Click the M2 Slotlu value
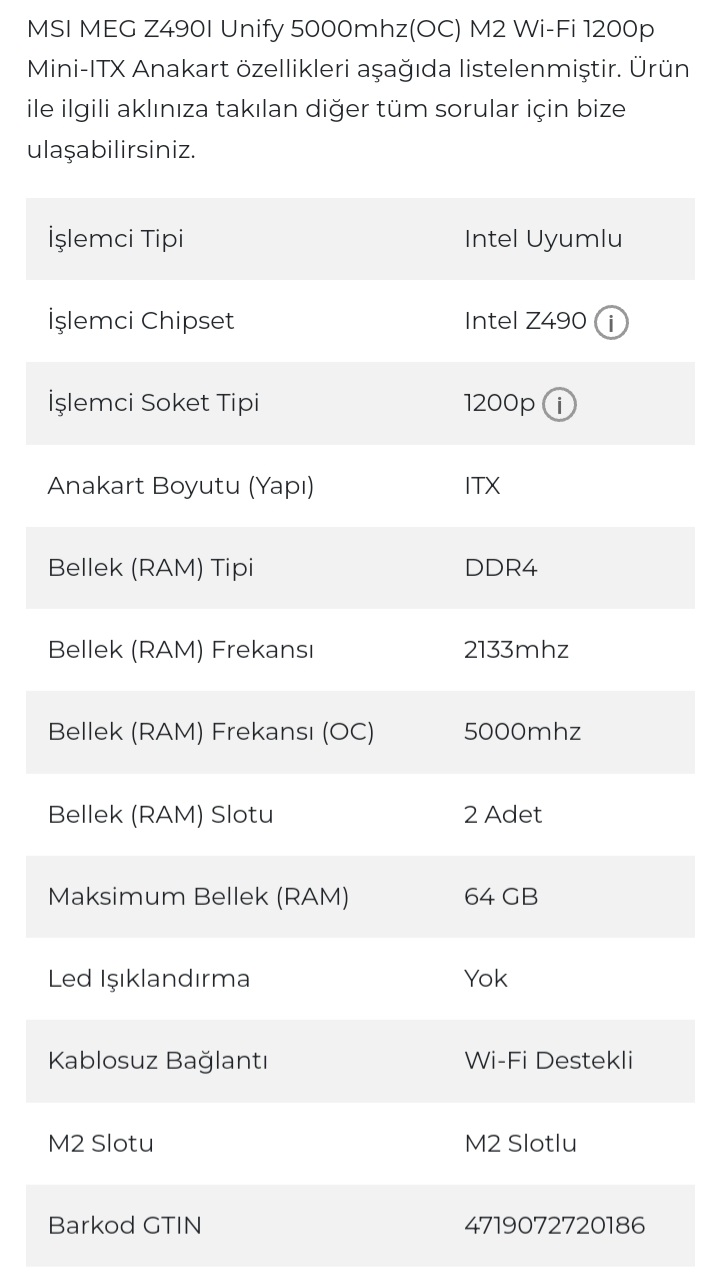The image size is (720, 1280). pyautogui.click(x=520, y=1142)
